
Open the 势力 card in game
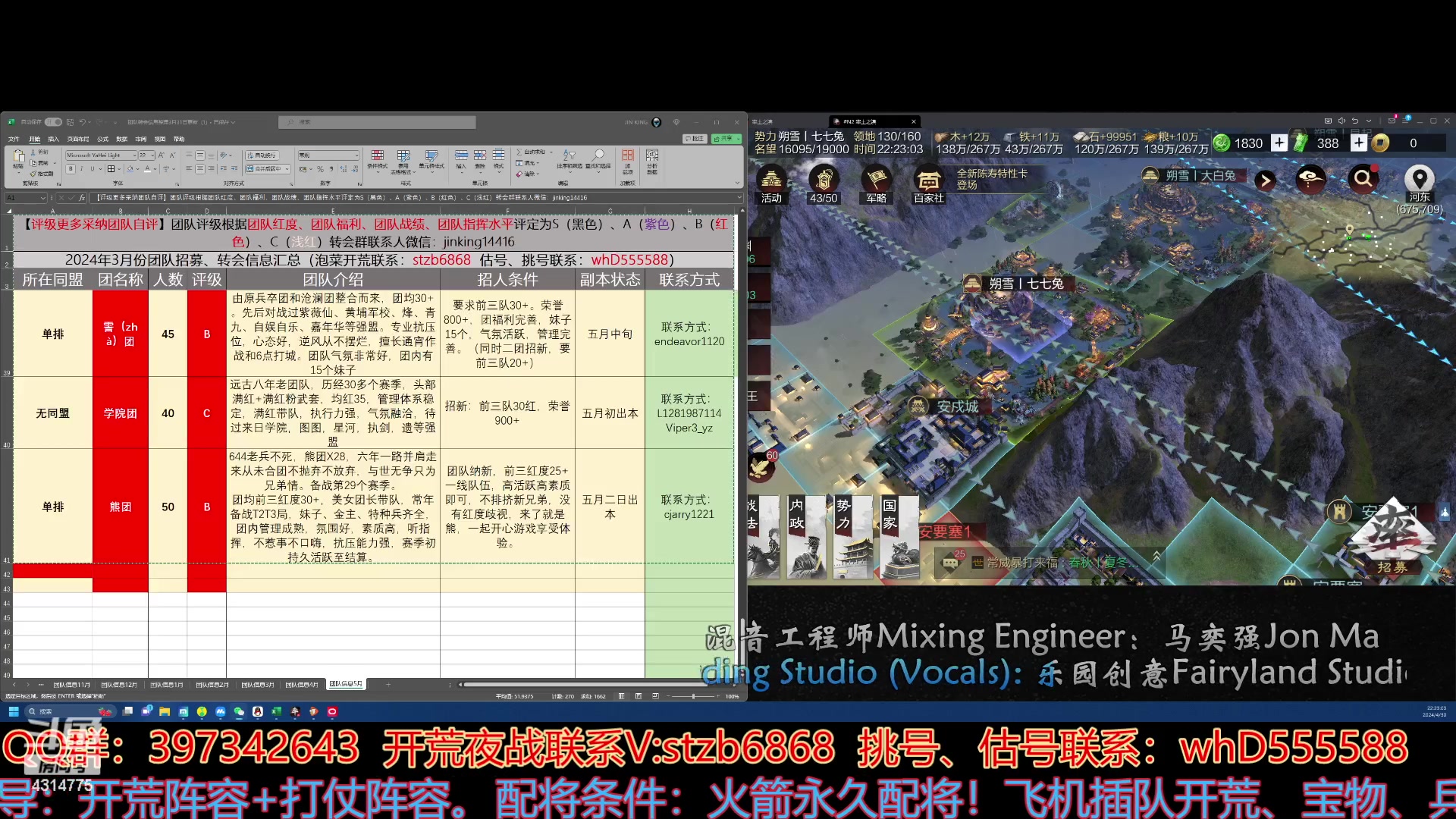click(x=852, y=537)
